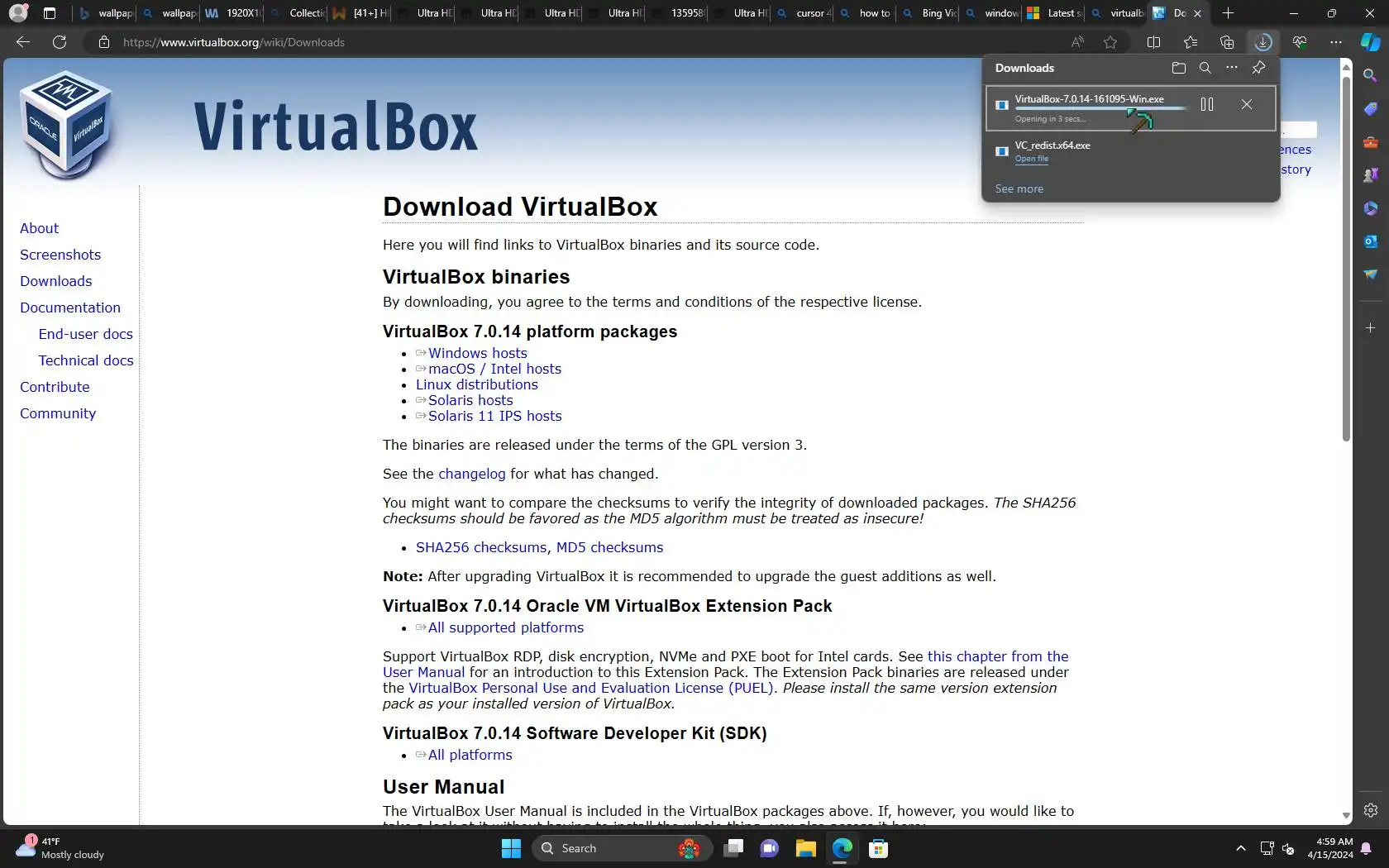The image size is (1389, 868).
Task: Open the Favorites list icon
Action: click(1191, 42)
